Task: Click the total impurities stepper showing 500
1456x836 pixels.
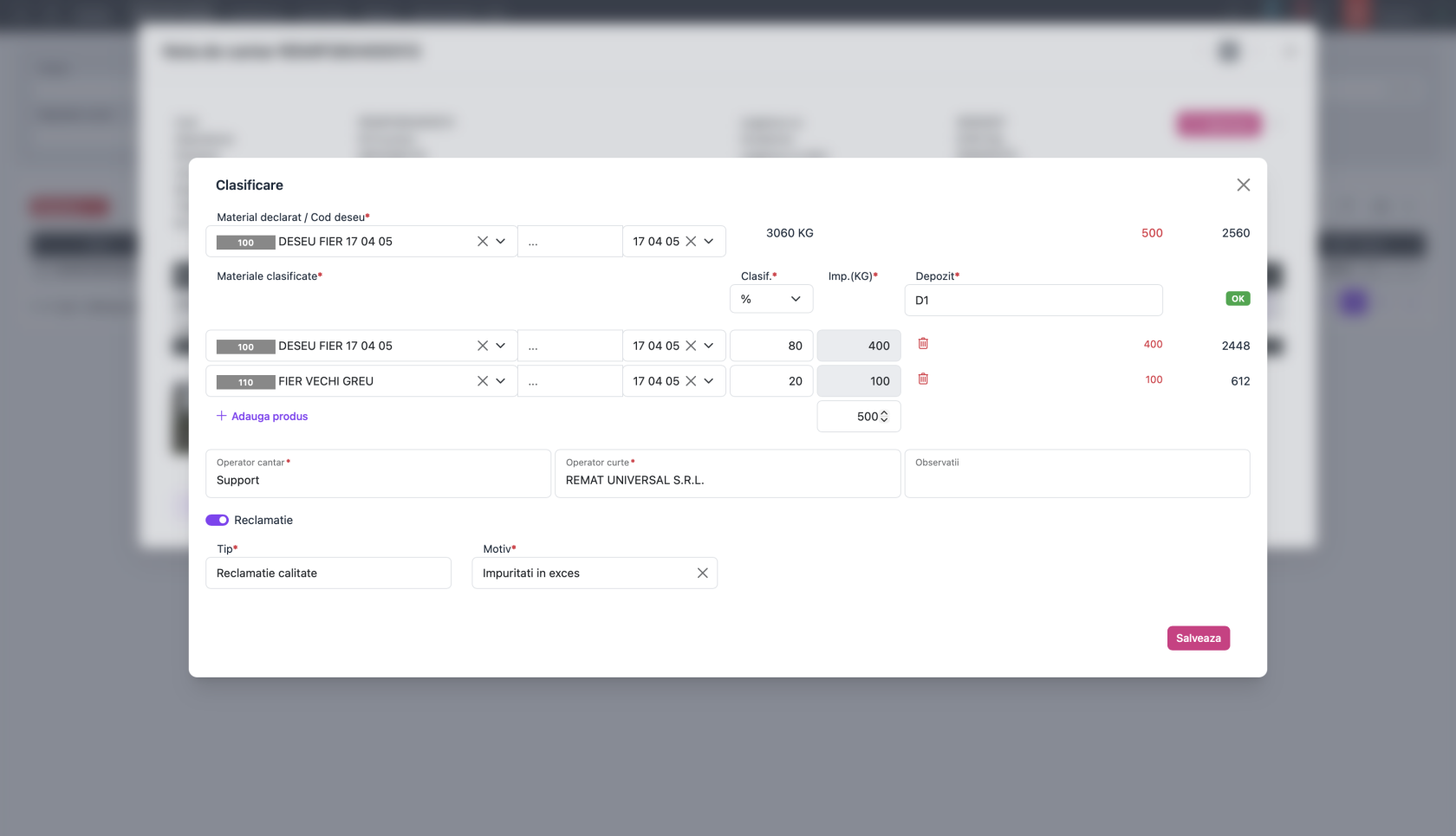Action: click(859, 417)
